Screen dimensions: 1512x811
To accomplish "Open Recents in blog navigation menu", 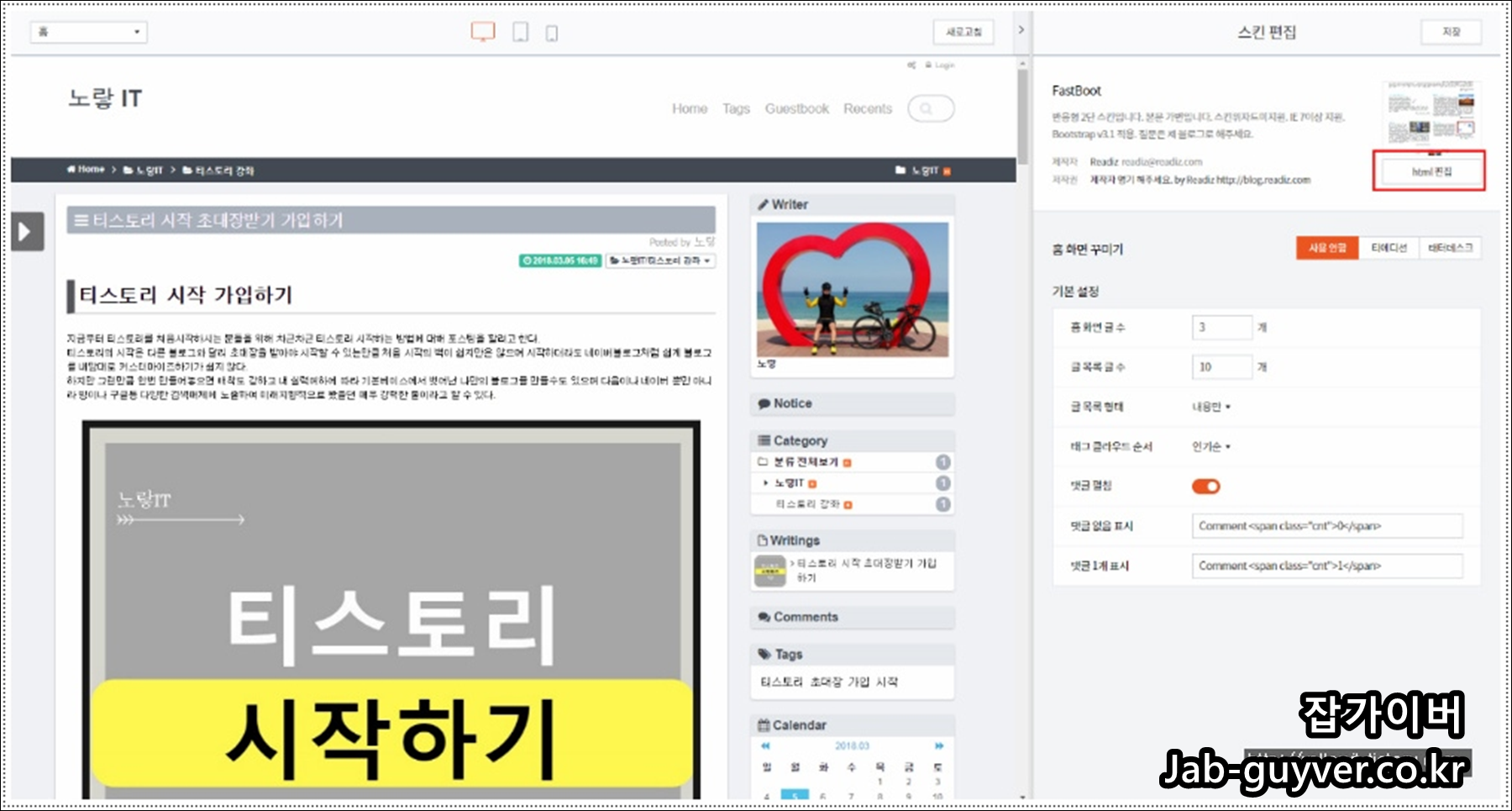I will (x=868, y=108).
